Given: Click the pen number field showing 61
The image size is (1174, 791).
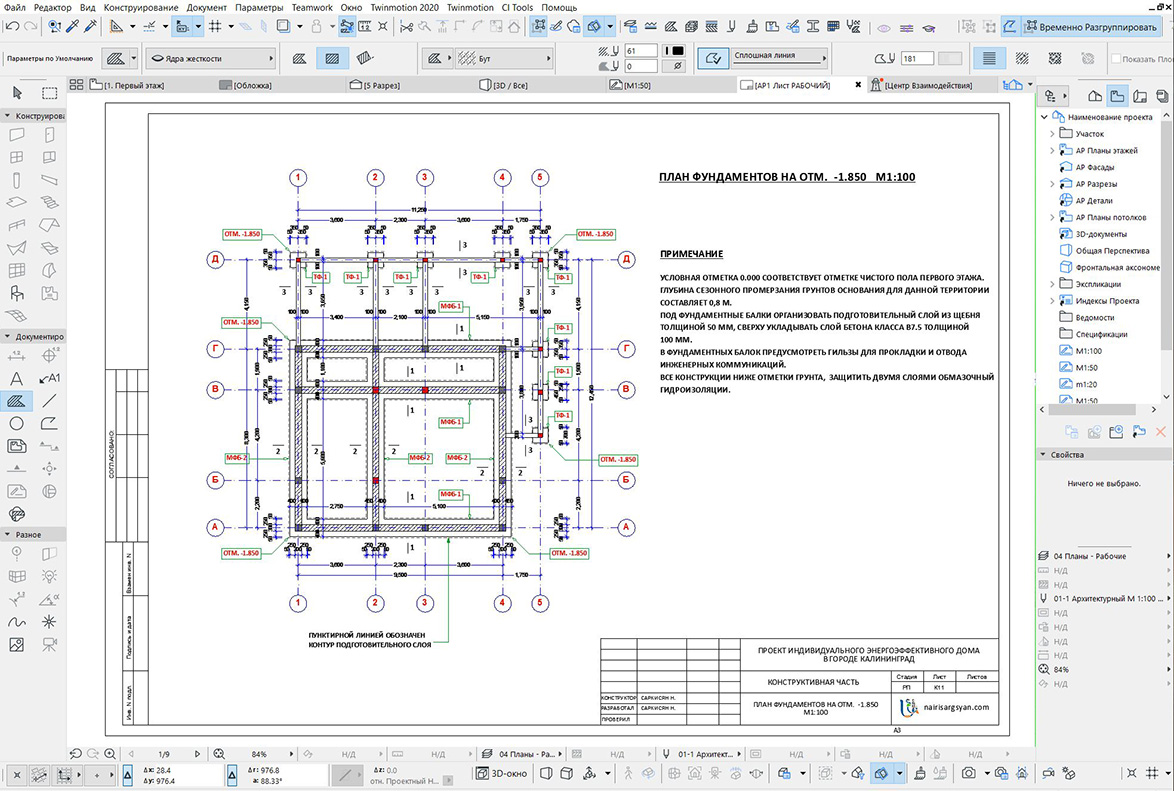Looking at the screenshot, I should click(x=641, y=51).
